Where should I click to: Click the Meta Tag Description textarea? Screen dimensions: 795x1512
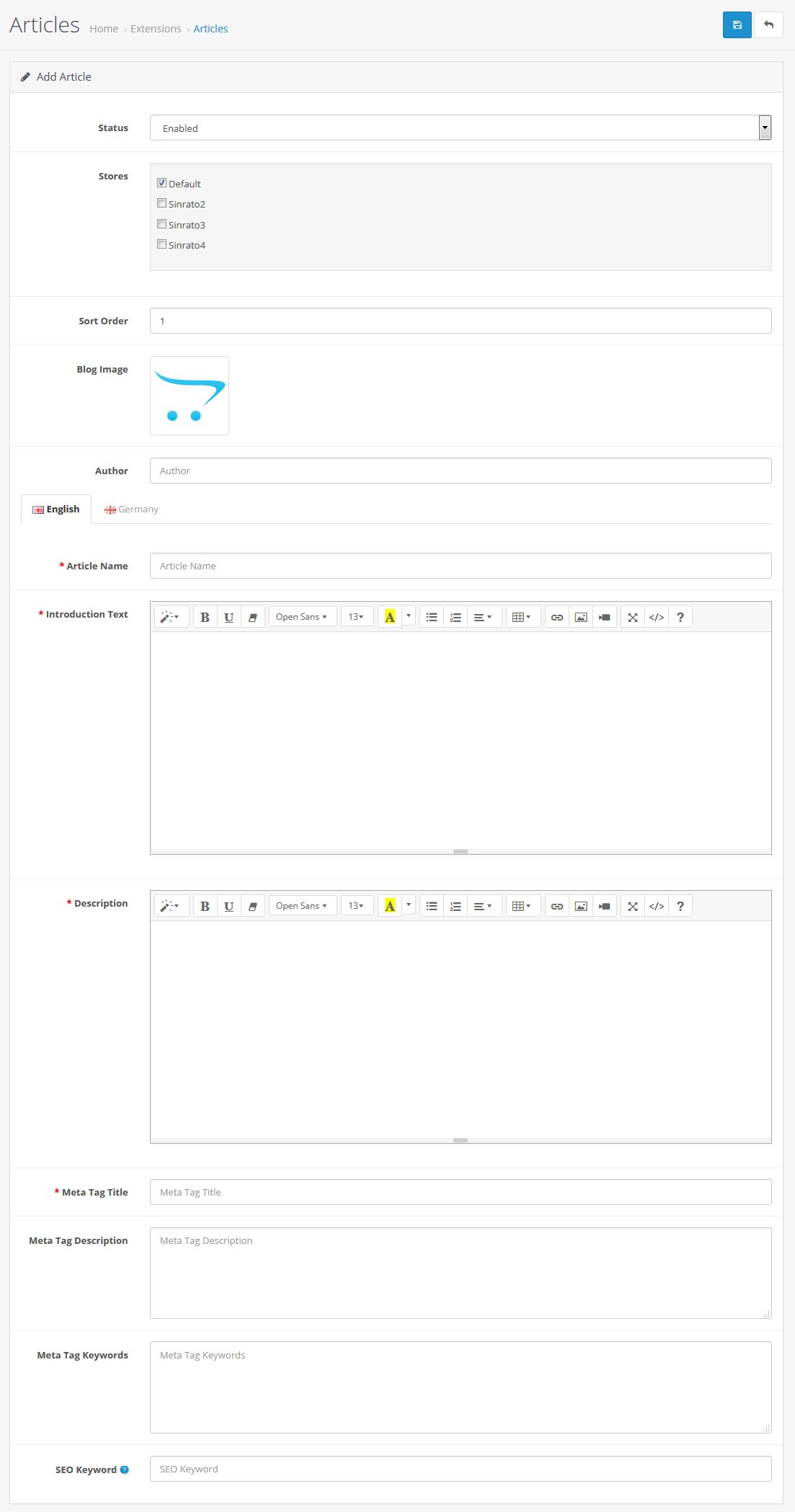pos(461,1273)
